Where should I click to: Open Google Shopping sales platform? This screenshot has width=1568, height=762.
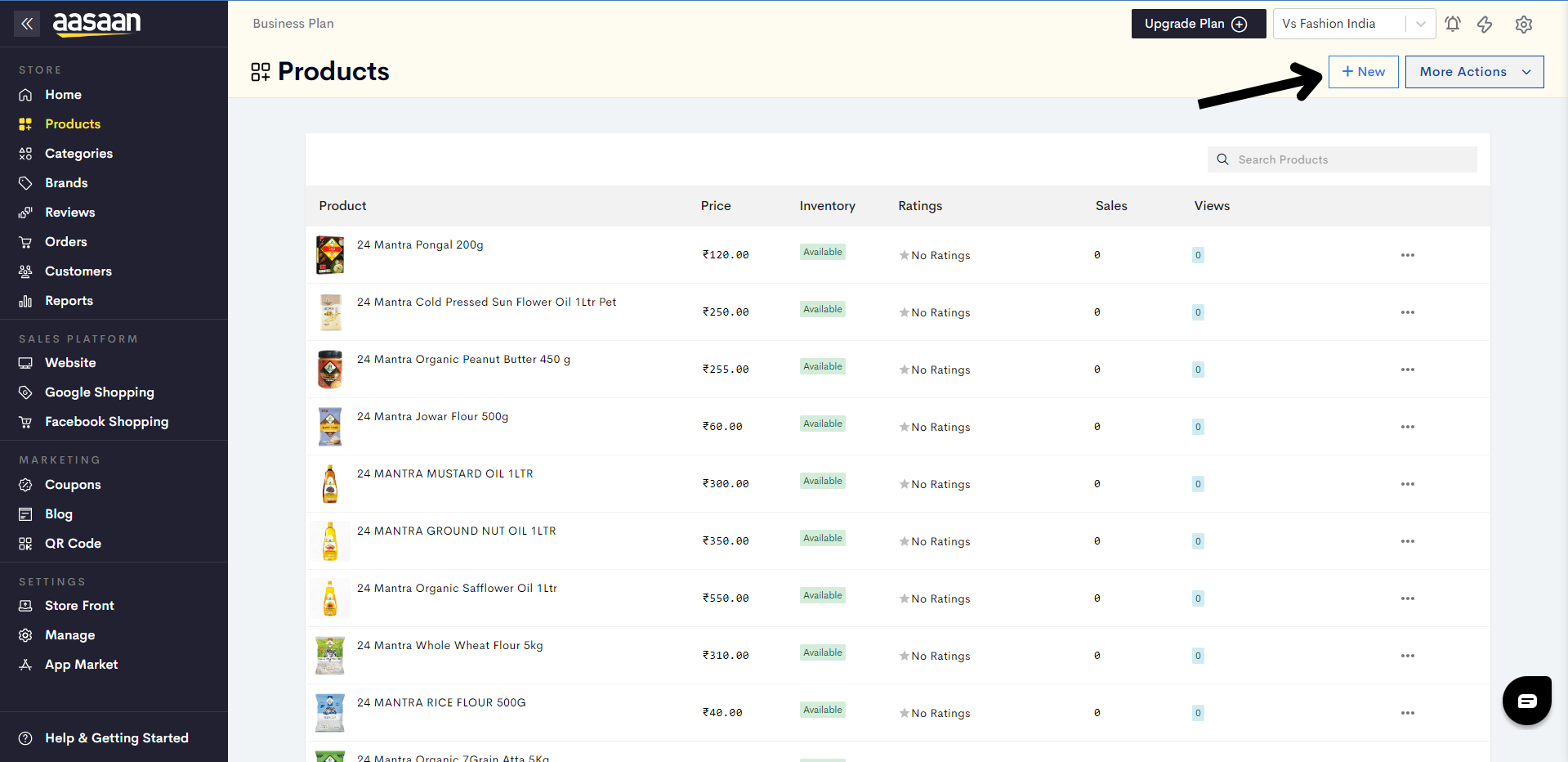coord(100,392)
